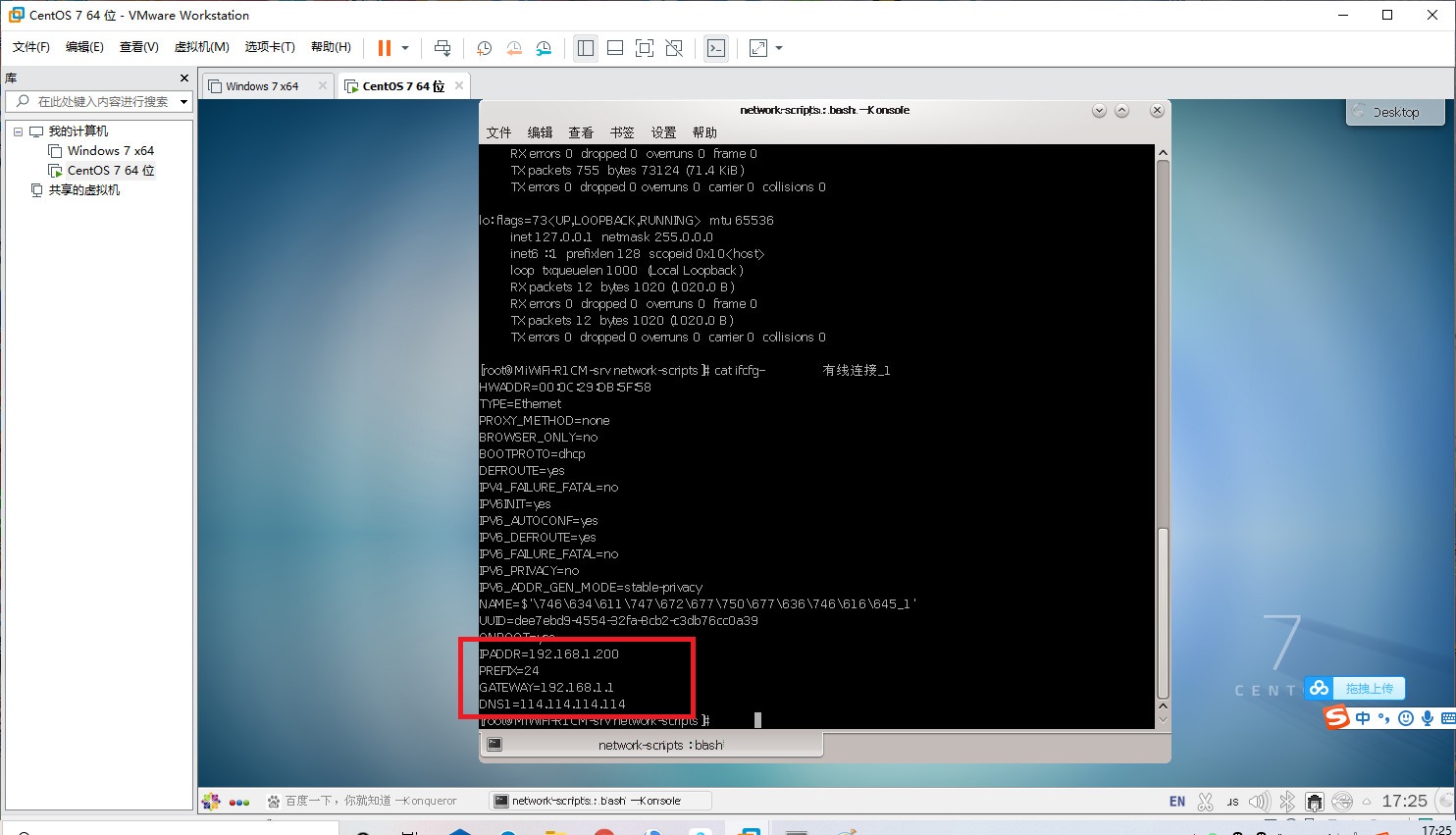Close the library (库) panel

click(x=183, y=78)
